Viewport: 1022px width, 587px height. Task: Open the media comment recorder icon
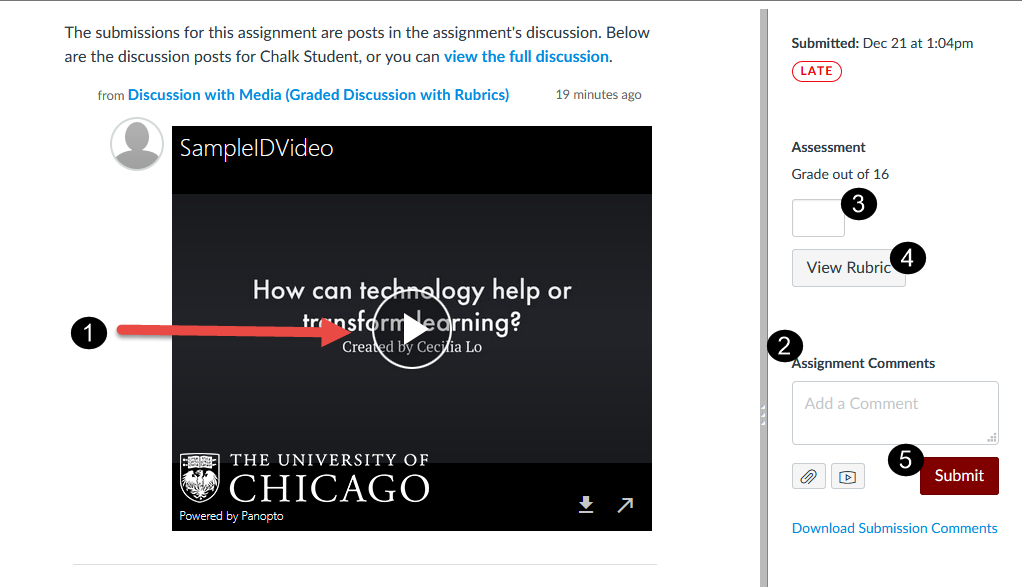click(847, 476)
